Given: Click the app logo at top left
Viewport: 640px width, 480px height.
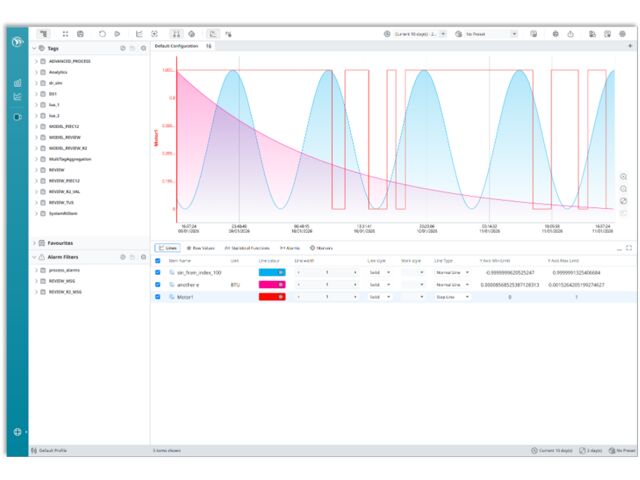Looking at the screenshot, I should [17, 43].
